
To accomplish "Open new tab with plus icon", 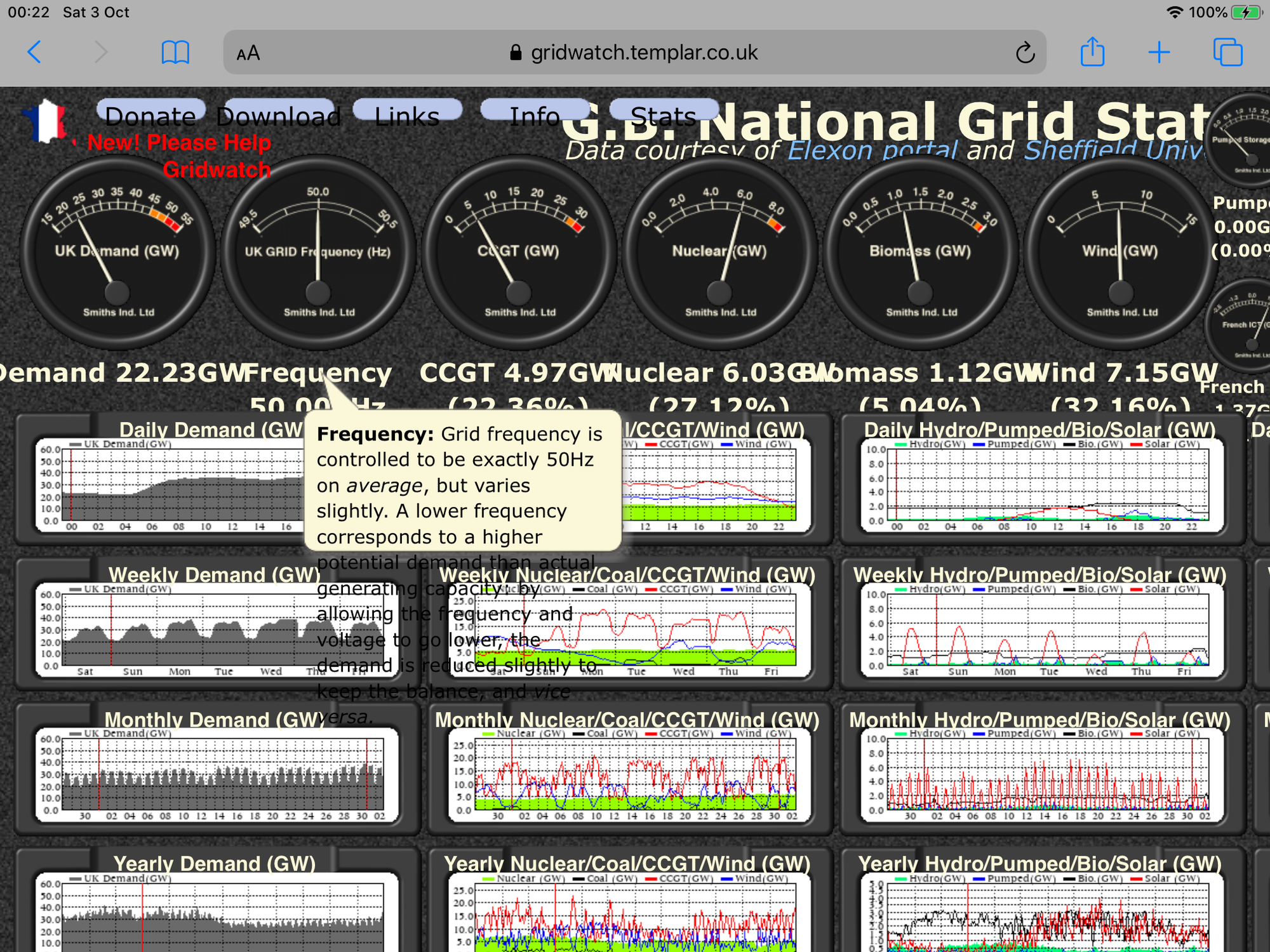I will [x=1159, y=52].
